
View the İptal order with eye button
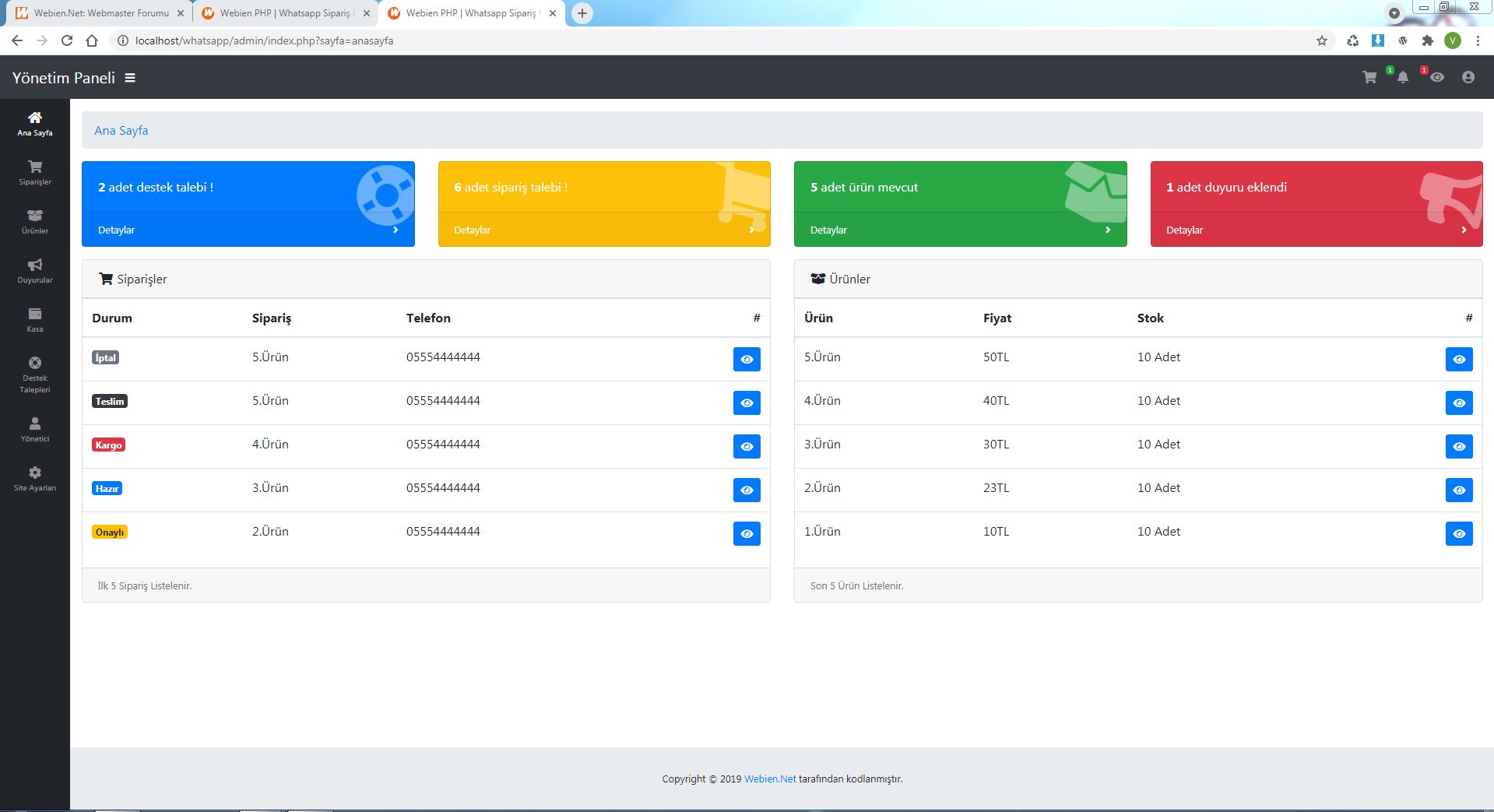746,360
